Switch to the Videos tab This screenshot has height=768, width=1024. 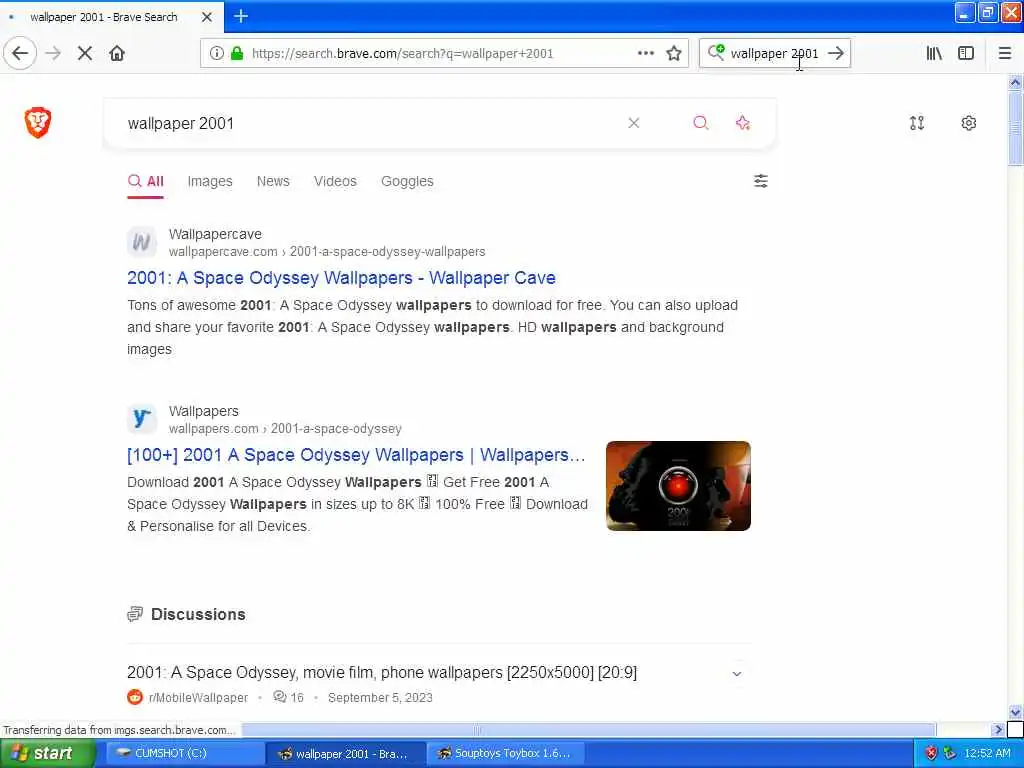(335, 181)
